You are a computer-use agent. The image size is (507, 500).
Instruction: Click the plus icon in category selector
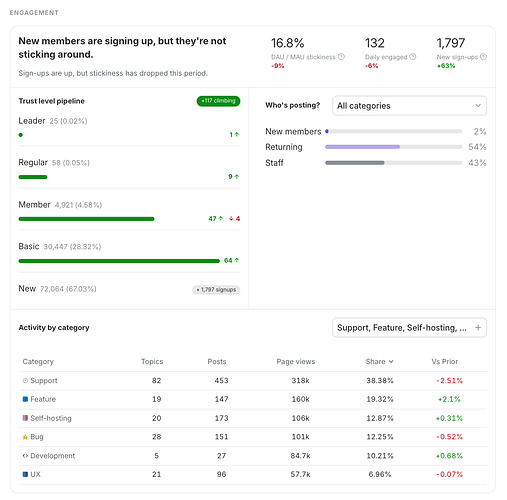478,328
